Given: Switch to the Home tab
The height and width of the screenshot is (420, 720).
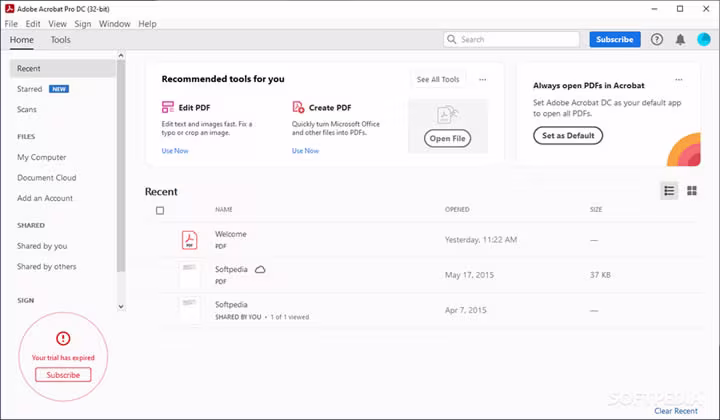Looking at the screenshot, I should pos(22,40).
